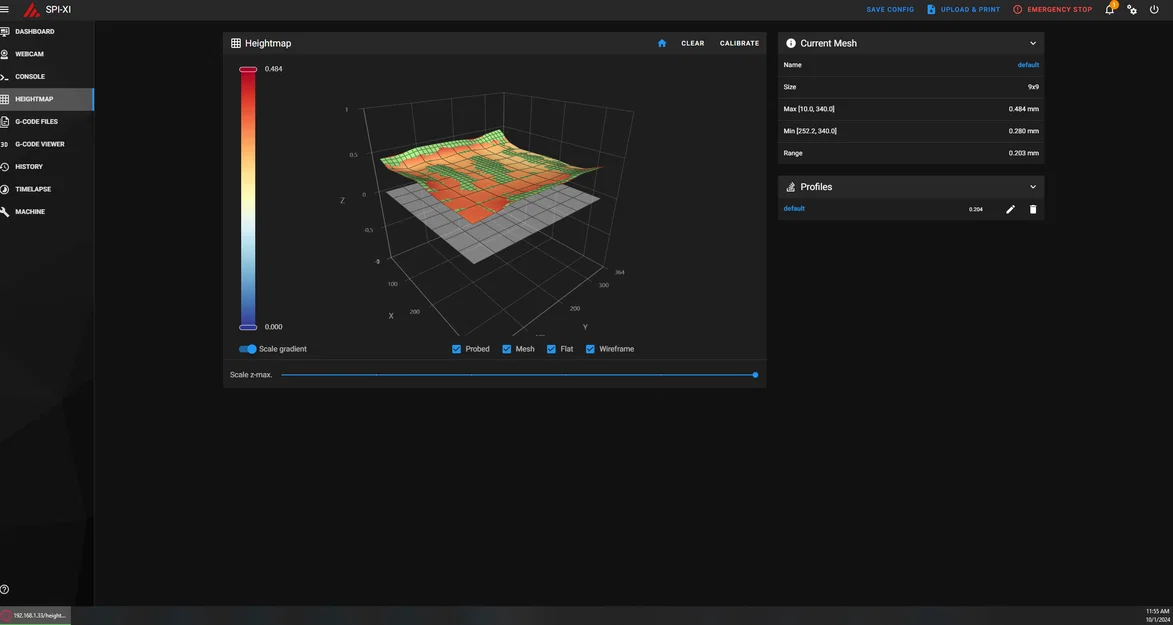Delete default profile with trash icon

point(1033,210)
